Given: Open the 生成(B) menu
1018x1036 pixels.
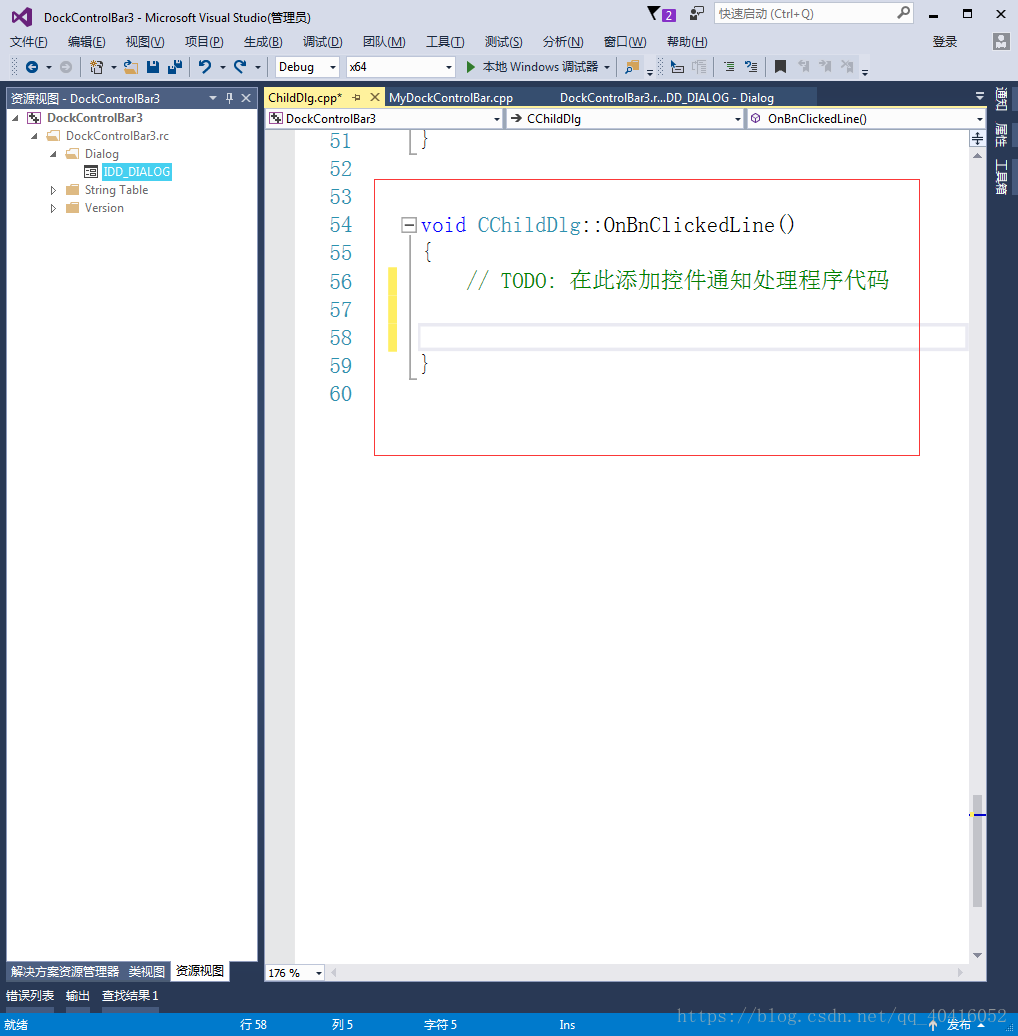Looking at the screenshot, I should point(263,42).
